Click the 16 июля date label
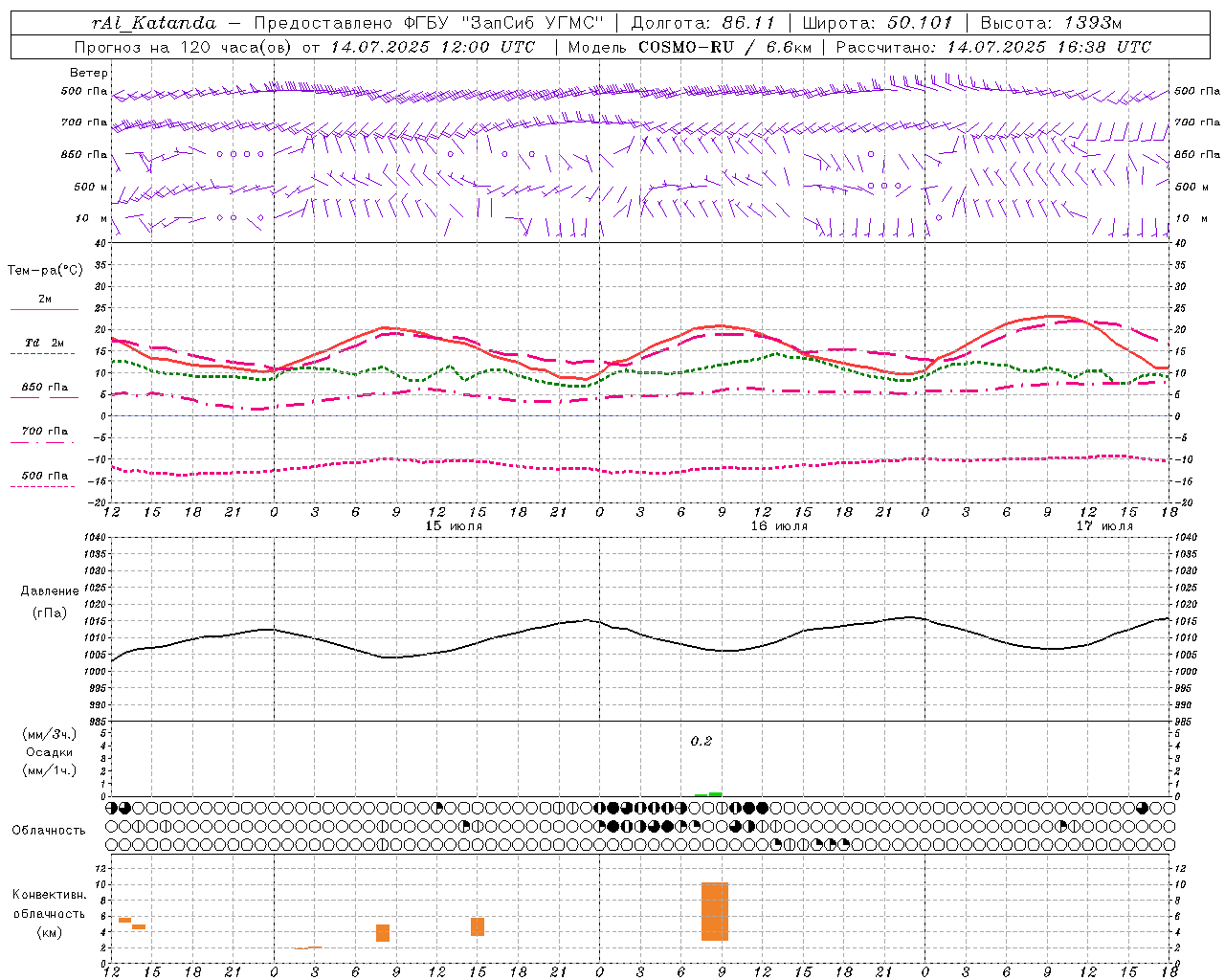 (779, 526)
